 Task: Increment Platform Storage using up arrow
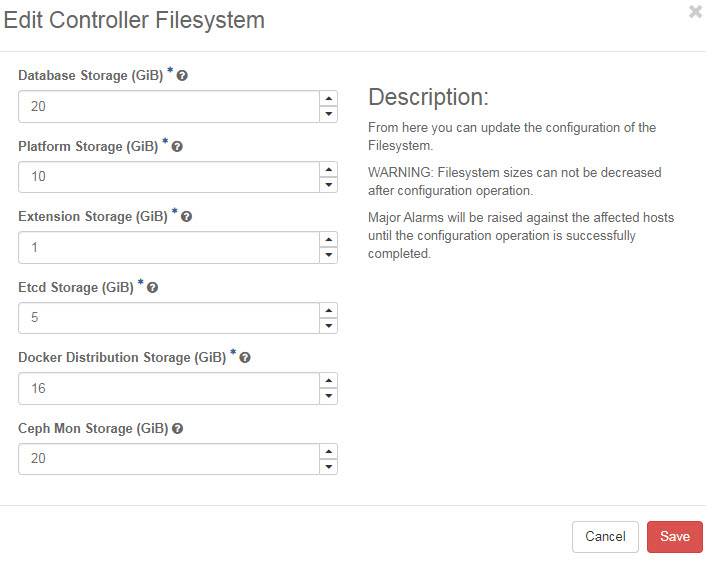328,169
